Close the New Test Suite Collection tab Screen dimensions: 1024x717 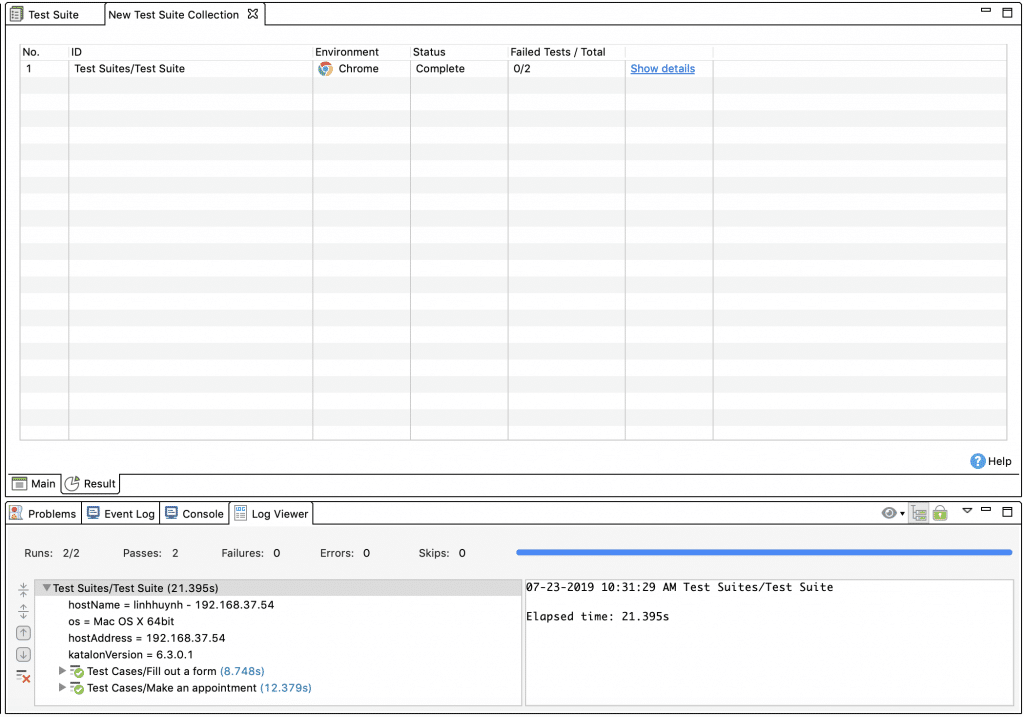[253, 14]
